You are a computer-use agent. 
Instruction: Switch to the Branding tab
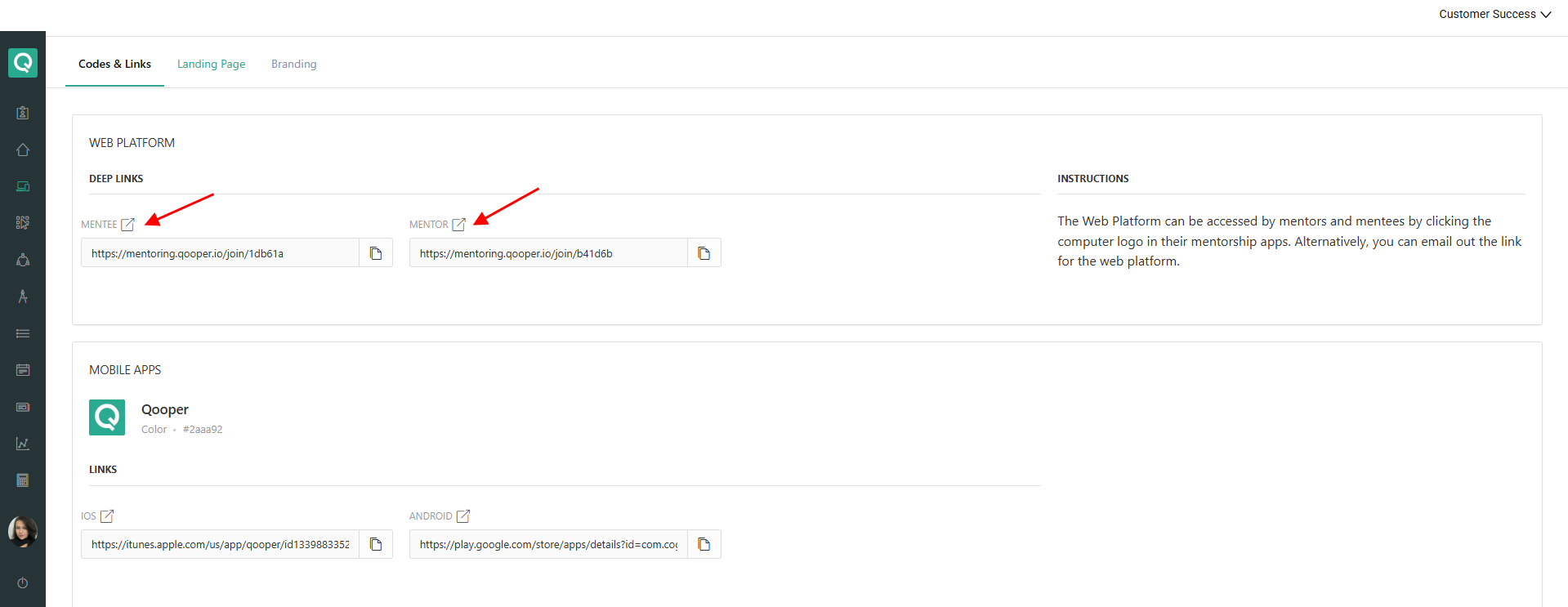coord(293,64)
